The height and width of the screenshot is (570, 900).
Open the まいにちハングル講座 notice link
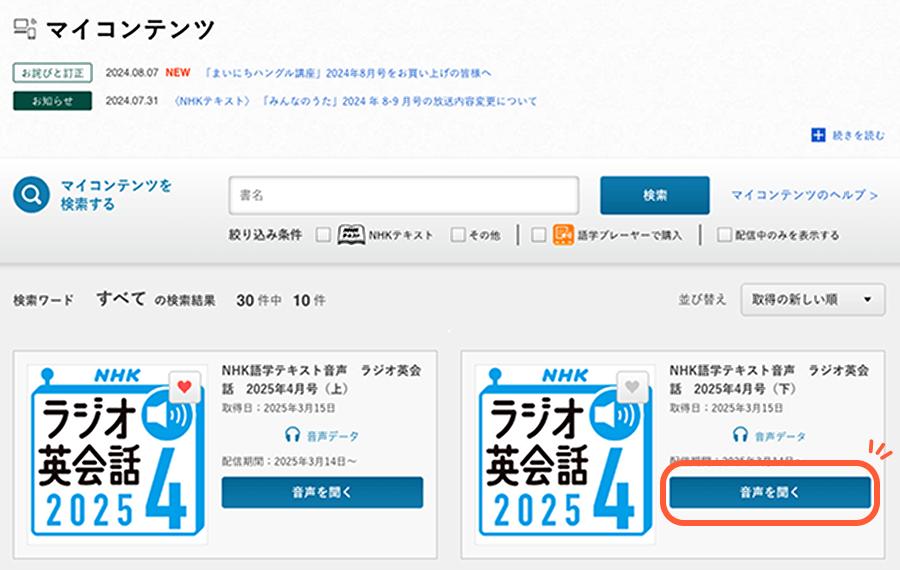(348, 73)
